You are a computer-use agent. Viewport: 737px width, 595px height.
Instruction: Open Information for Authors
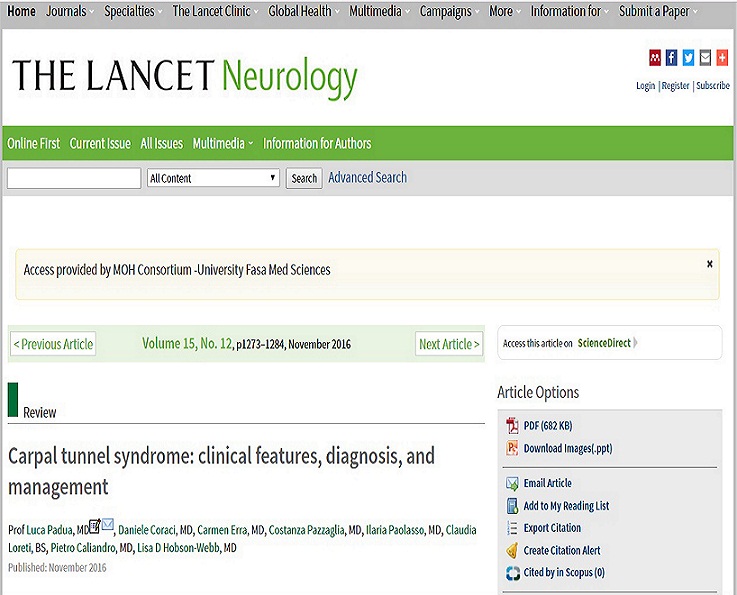317,143
